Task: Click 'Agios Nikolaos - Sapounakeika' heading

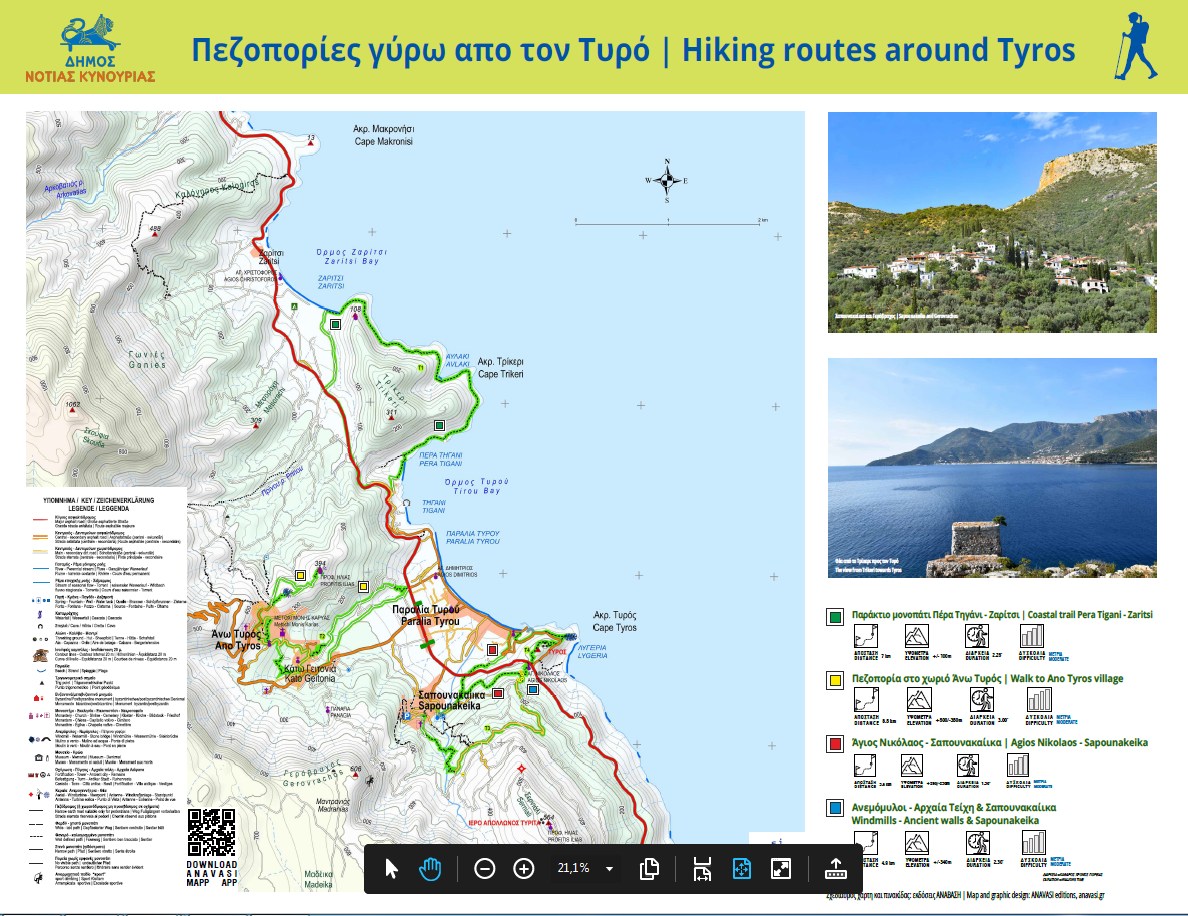Action: coord(1079,742)
